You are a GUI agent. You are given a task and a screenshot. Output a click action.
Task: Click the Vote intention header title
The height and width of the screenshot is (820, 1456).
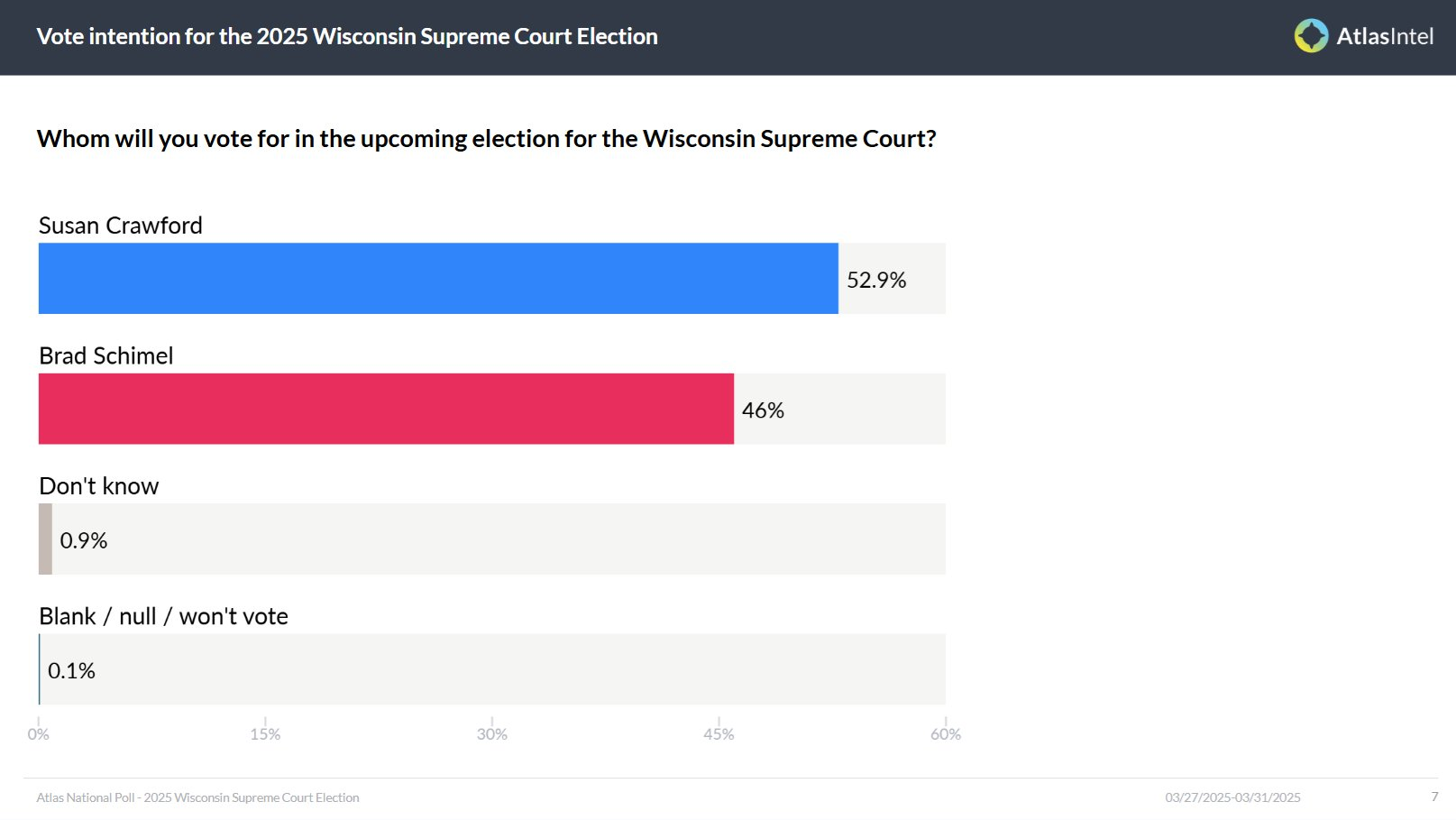click(x=347, y=37)
